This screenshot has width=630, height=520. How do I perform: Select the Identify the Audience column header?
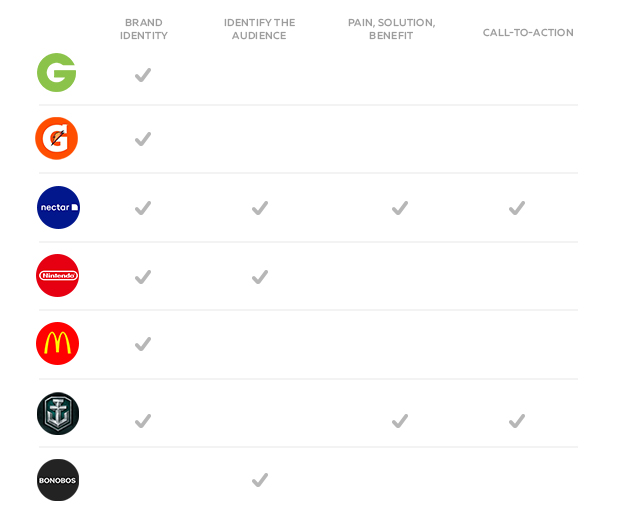pos(260,29)
